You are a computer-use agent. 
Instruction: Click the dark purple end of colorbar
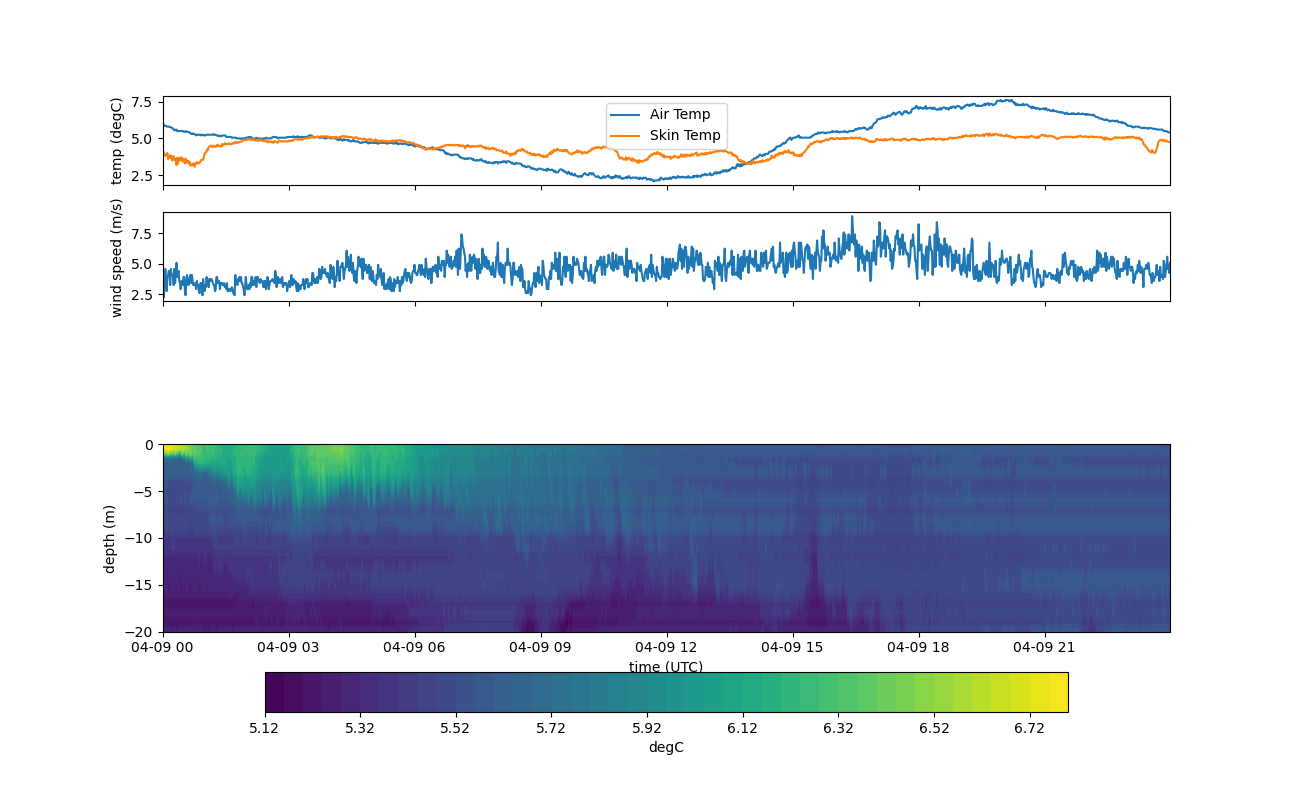[274, 692]
